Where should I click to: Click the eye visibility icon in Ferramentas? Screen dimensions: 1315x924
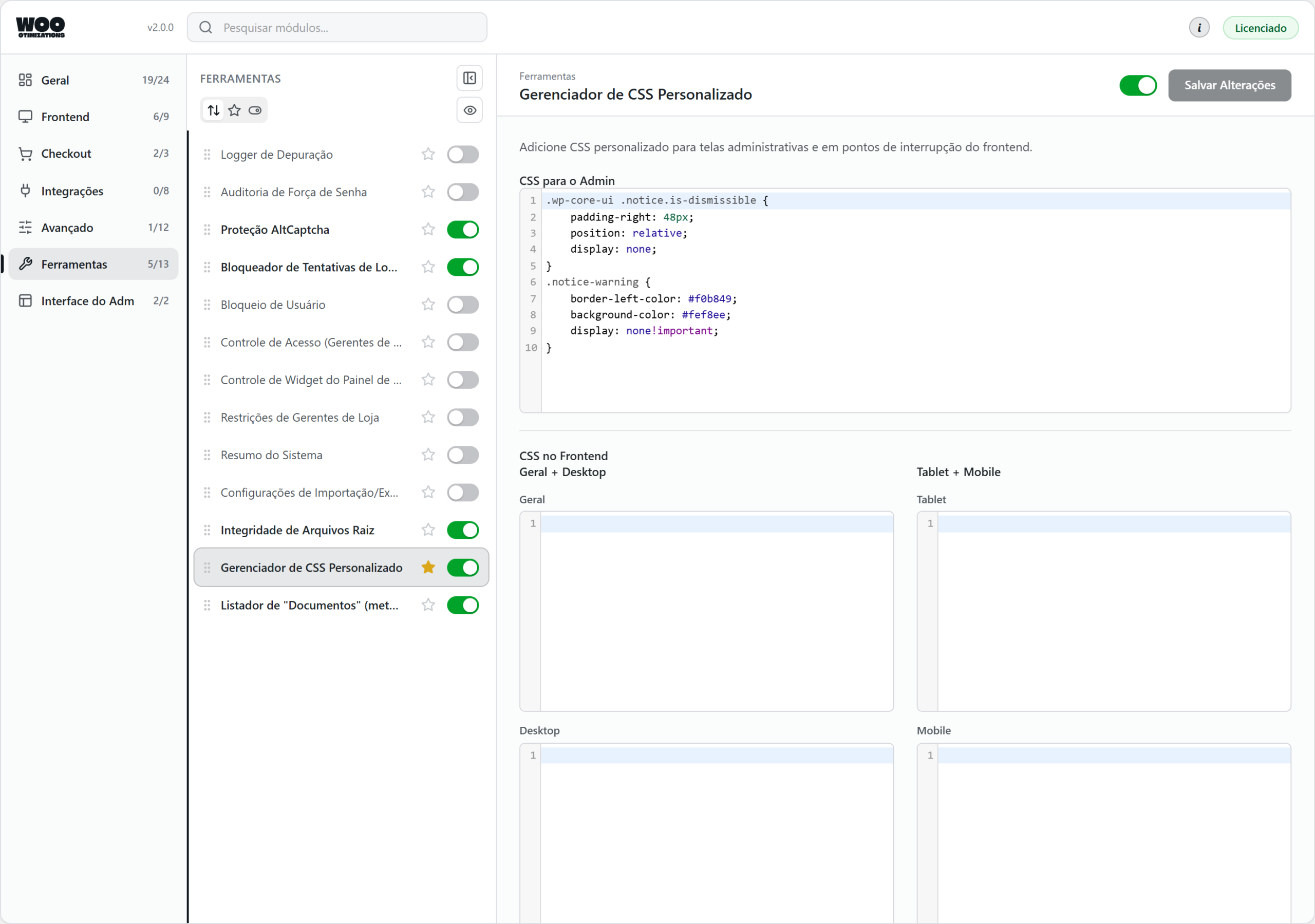[x=469, y=110]
